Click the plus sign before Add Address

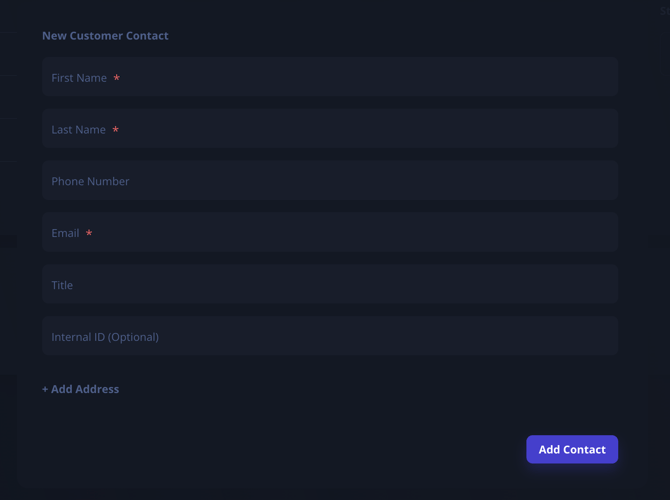point(45,389)
